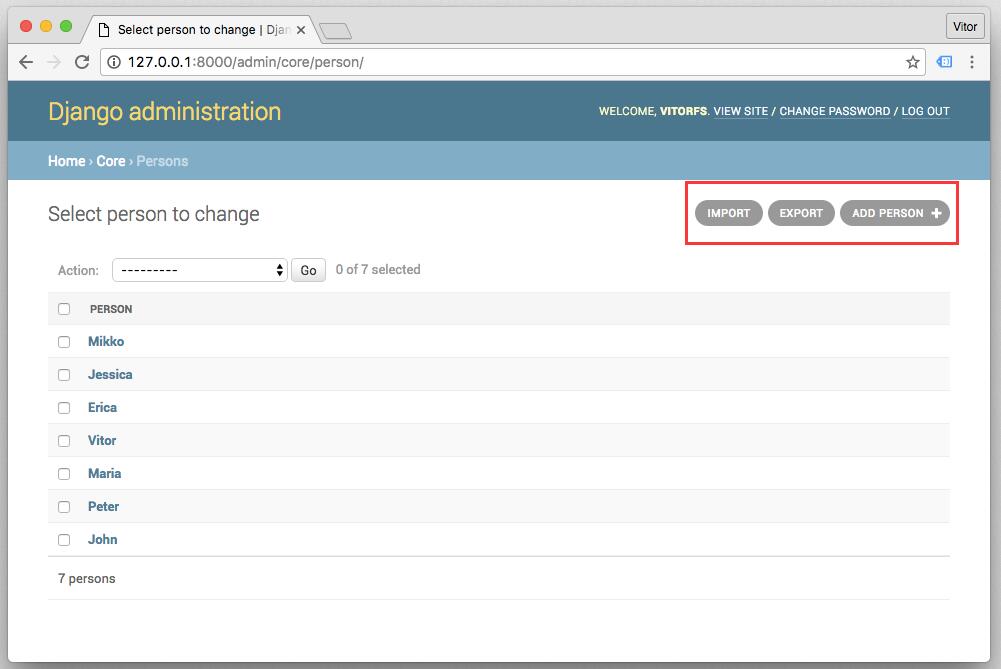
Task: Bookmark this page with the star icon
Action: pyautogui.click(x=912, y=62)
